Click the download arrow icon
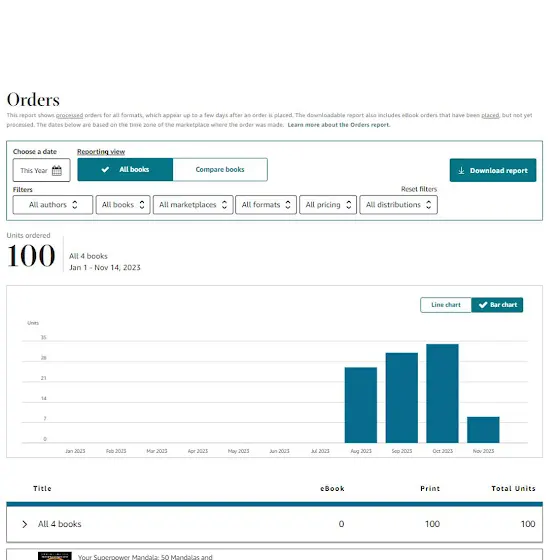This screenshot has width=560, height=560. tap(461, 170)
